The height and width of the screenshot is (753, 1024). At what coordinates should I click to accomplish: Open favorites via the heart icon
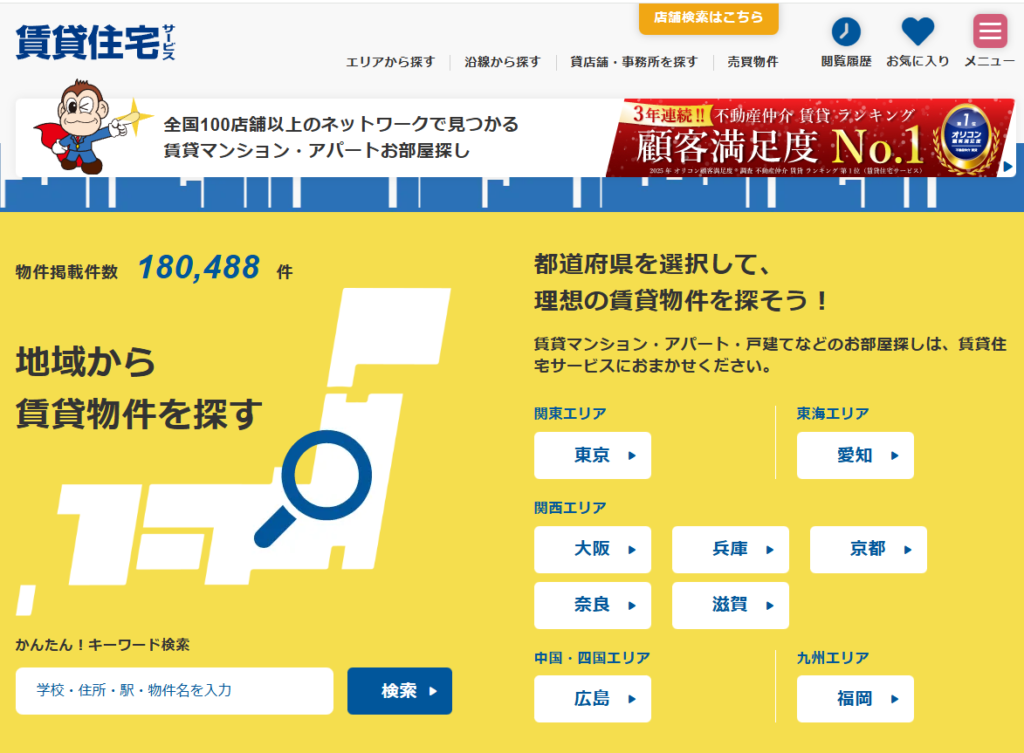(917, 32)
